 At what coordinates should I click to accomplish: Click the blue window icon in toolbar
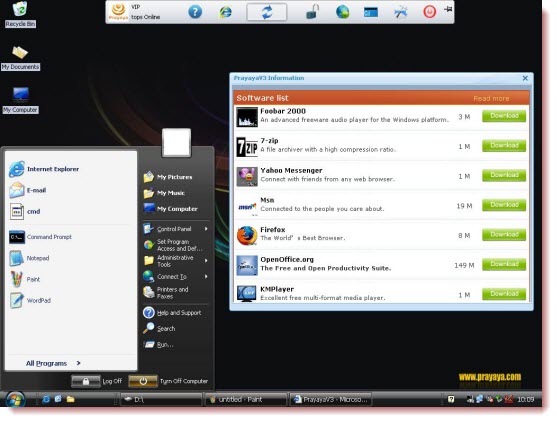[x=371, y=12]
